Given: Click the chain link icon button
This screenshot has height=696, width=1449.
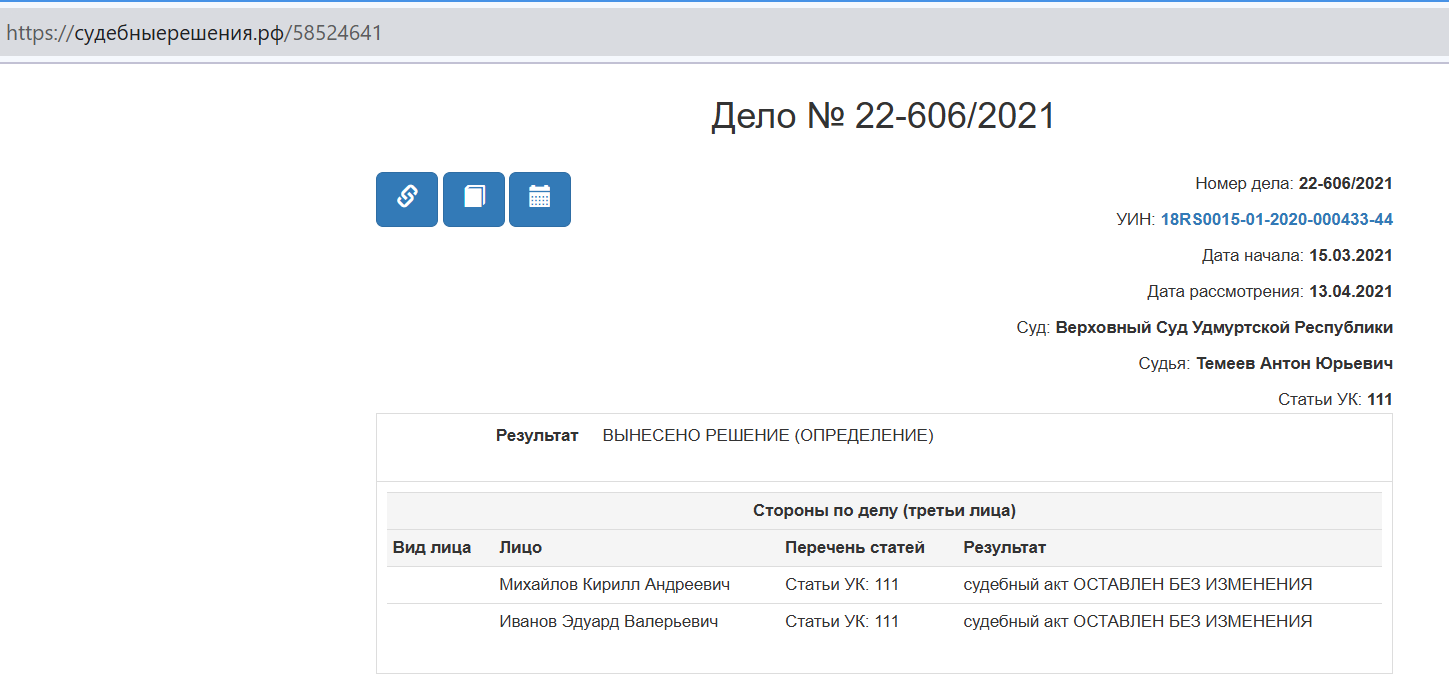Looking at the screenshot, I should tap(407, 200).
